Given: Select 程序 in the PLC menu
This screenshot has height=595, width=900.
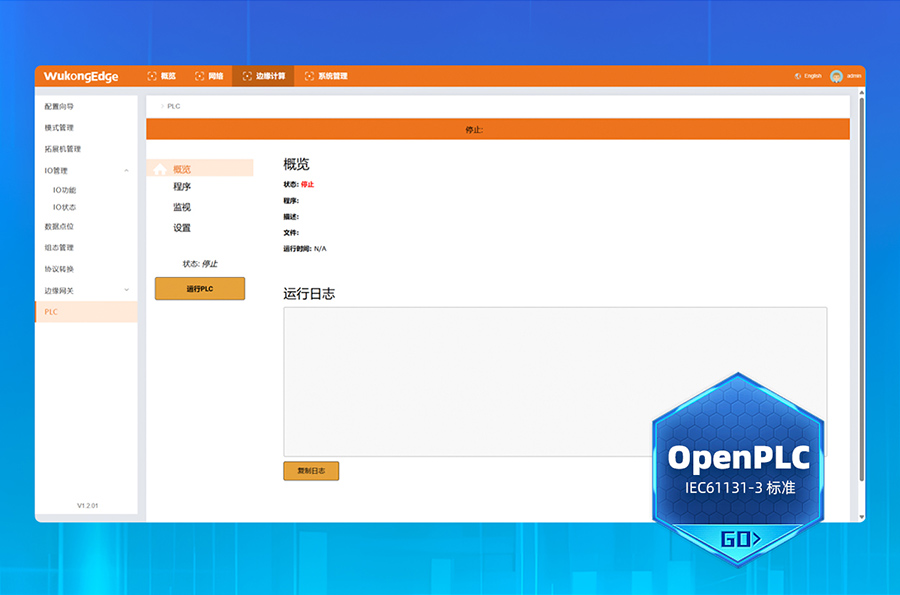Looking at the screenshot, I should tap(182, 187).
